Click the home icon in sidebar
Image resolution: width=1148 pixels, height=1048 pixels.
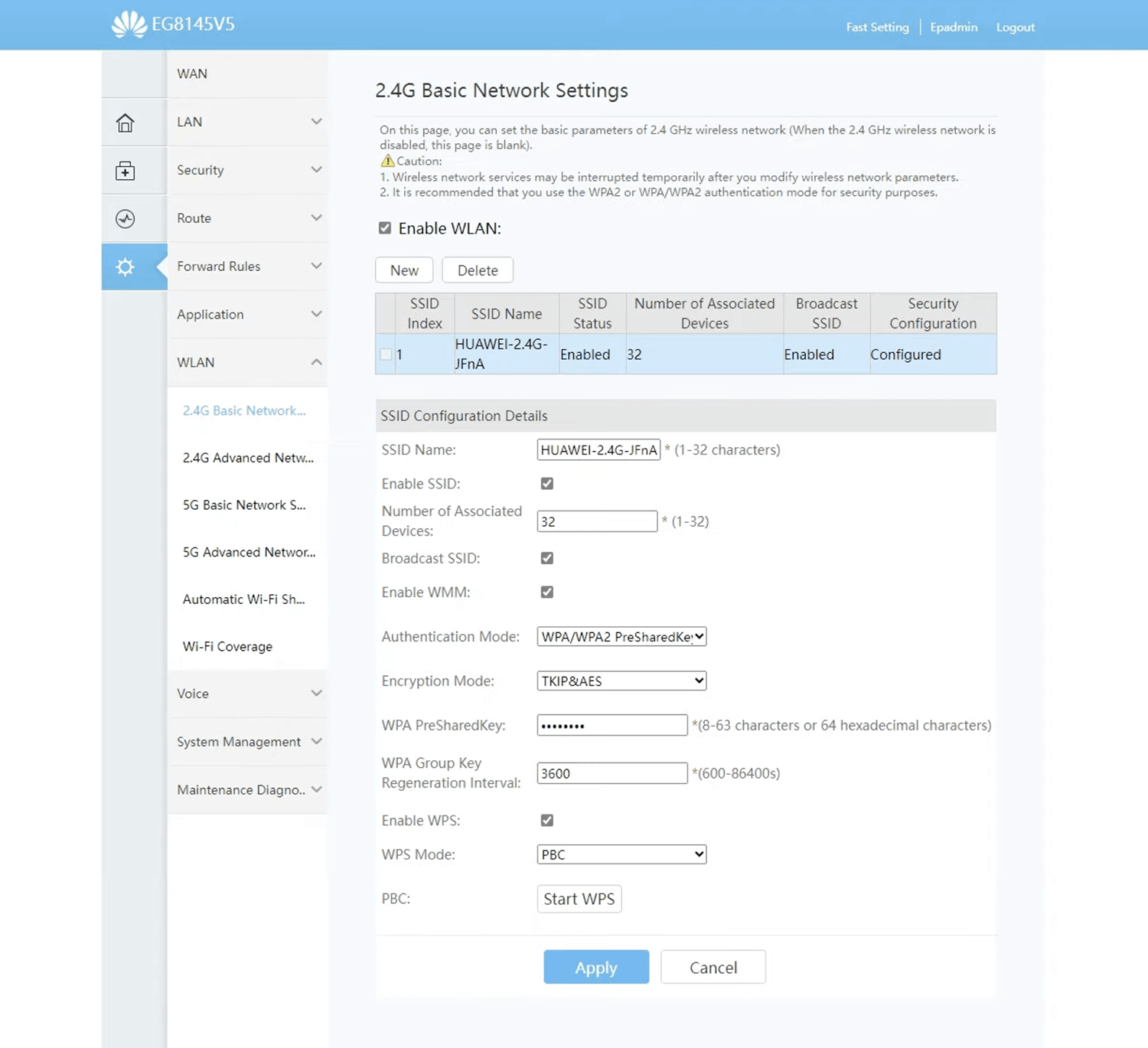126,122
